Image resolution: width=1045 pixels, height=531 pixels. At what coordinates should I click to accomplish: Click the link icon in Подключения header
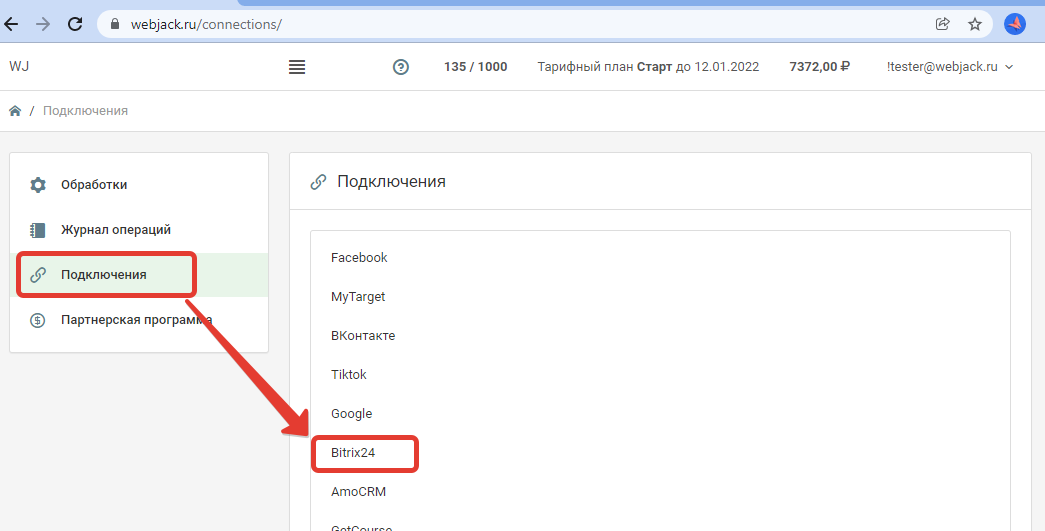tap(319, 181)
